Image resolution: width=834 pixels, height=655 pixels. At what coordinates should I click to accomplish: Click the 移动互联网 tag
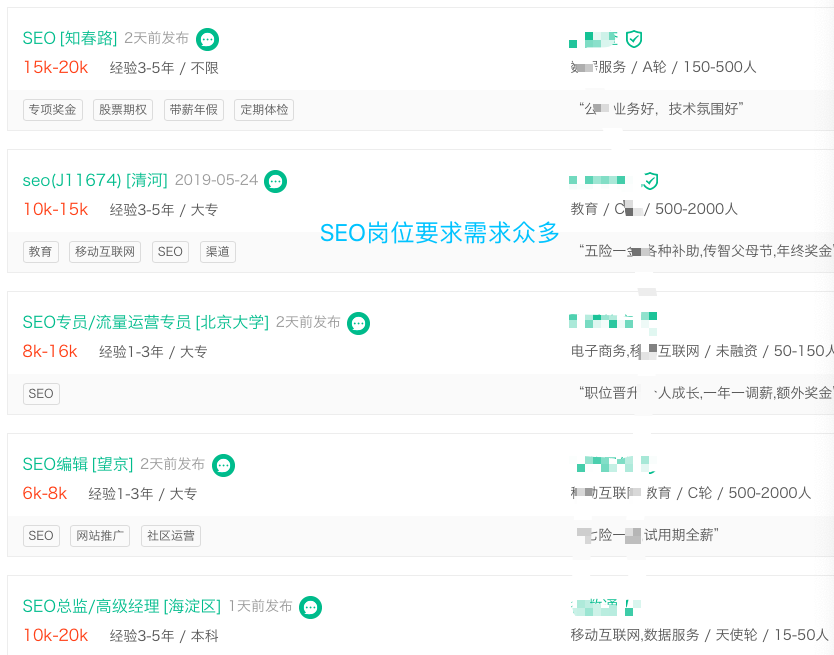pos(106,252)
